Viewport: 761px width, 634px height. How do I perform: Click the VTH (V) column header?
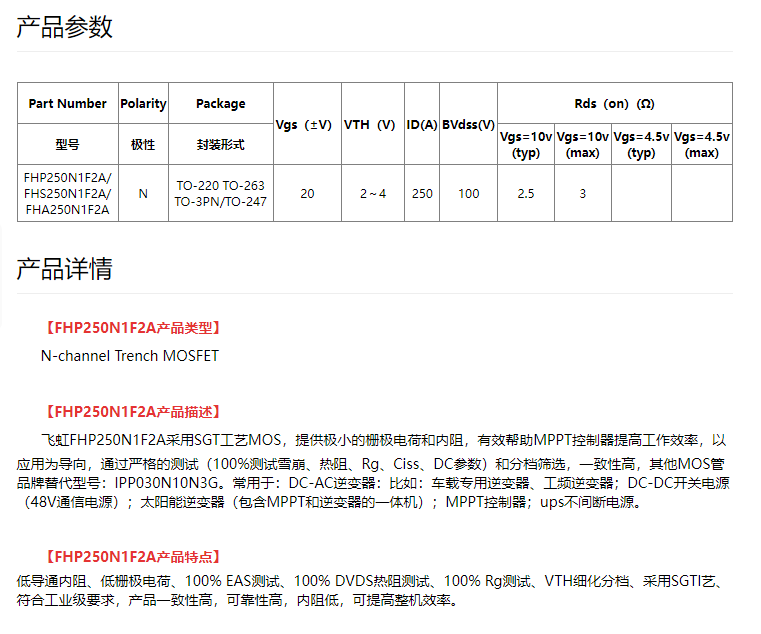pyautogui.click(x=371, y=124)
